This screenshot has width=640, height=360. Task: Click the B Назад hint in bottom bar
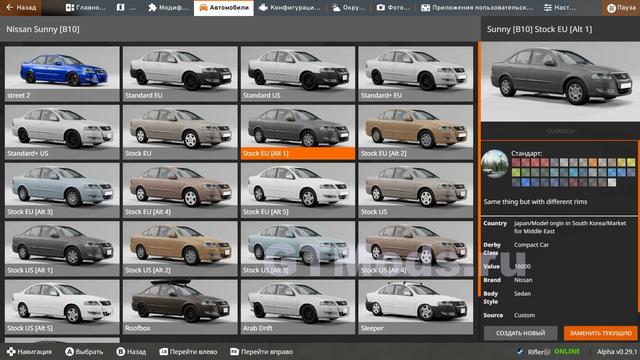click(x=131, y=351)
